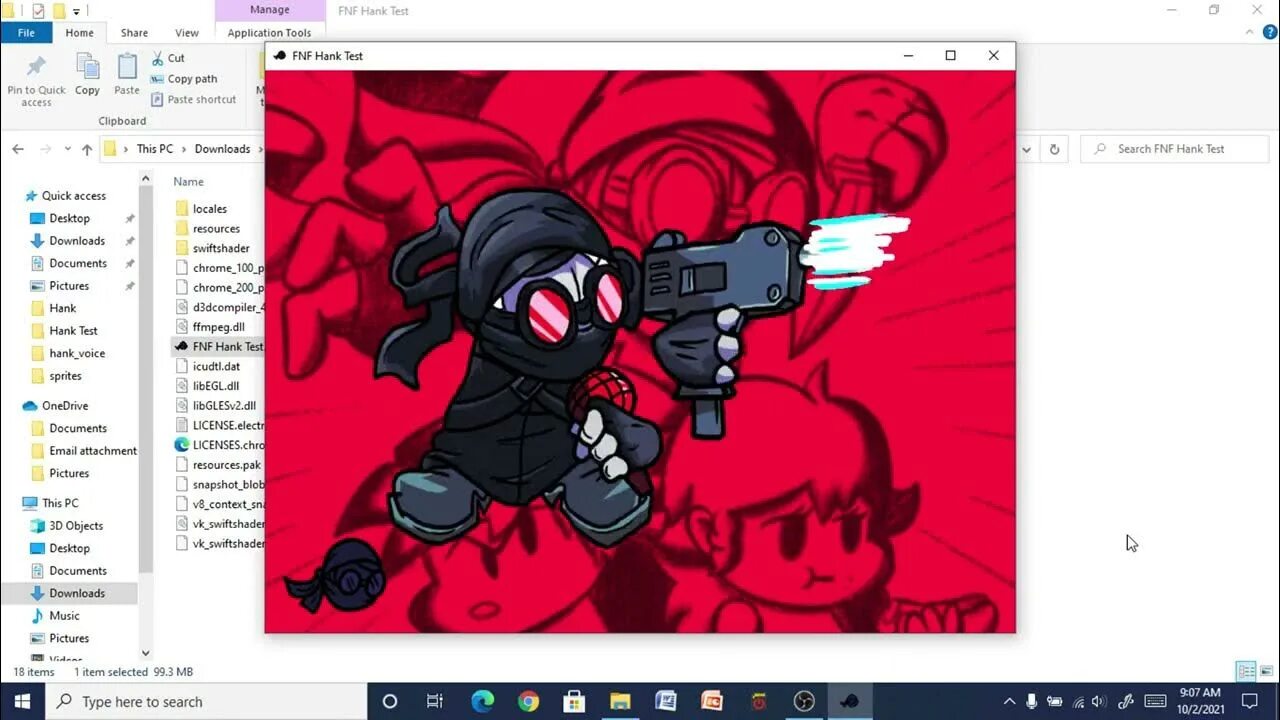Click Downloads in address breadcrumb
Screen dimensions: 1280x720
click(x=222, y=149)
